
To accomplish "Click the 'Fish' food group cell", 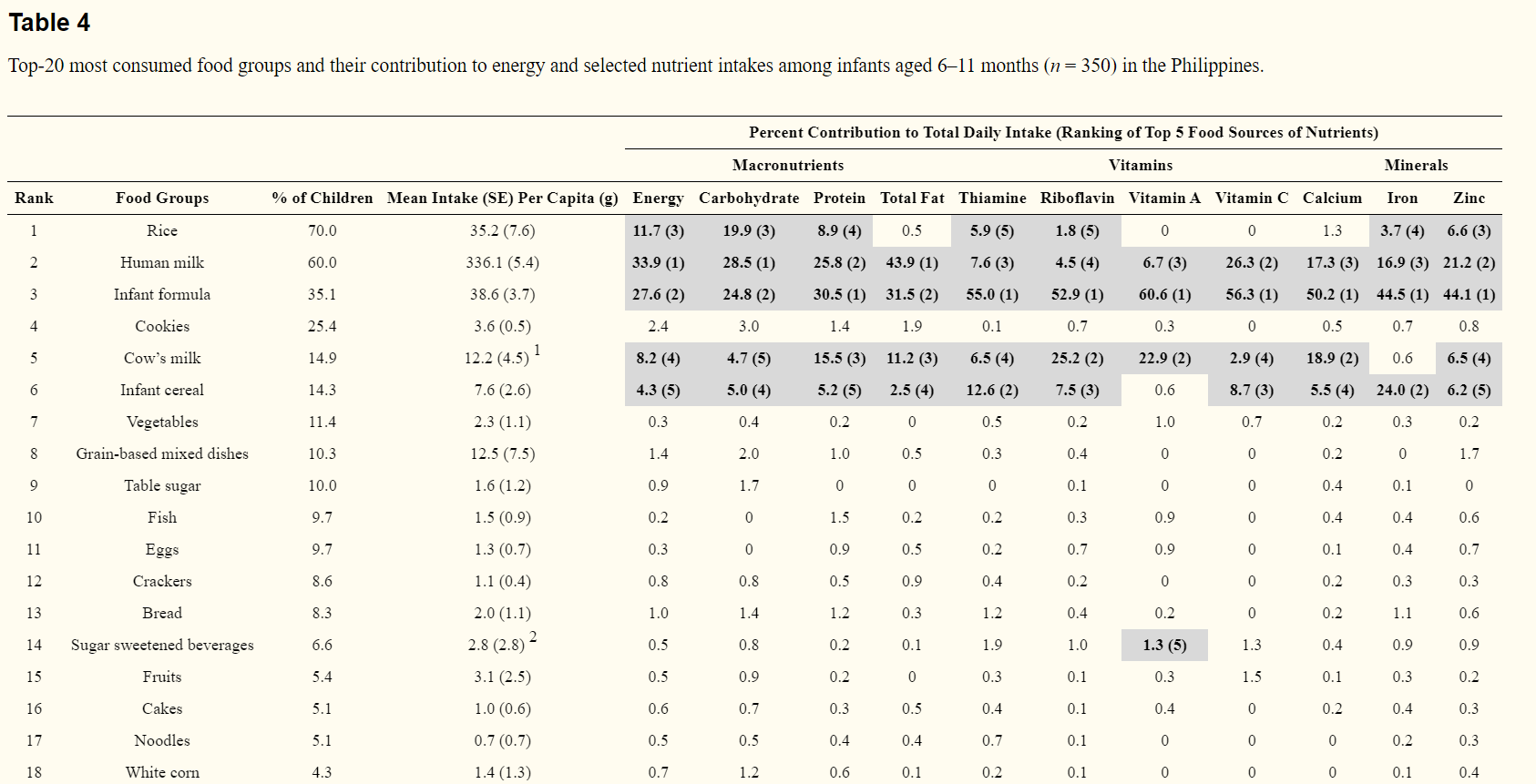I will coord(162,518).
